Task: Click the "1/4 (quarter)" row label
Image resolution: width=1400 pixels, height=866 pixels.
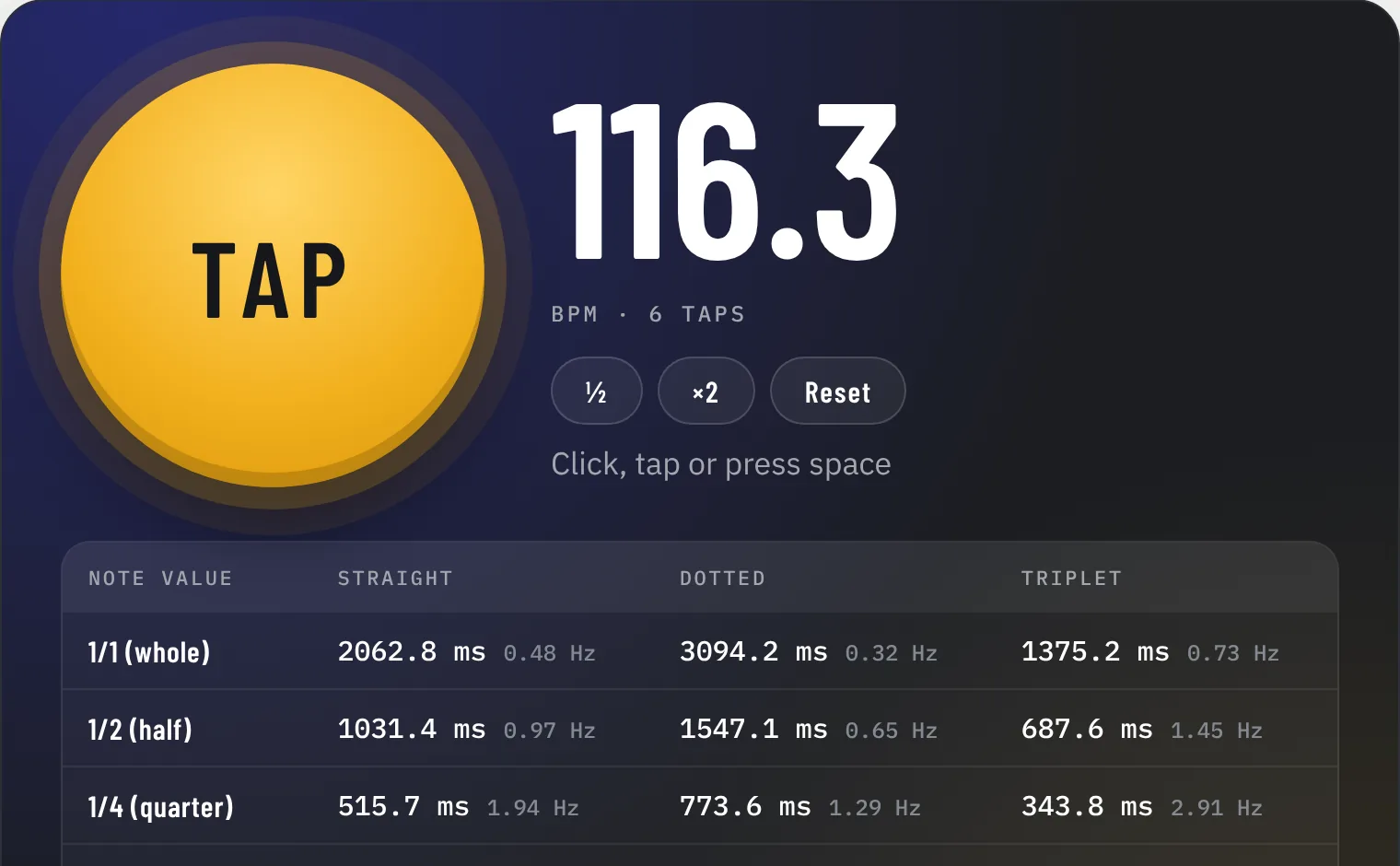Action: click(161, 807)
